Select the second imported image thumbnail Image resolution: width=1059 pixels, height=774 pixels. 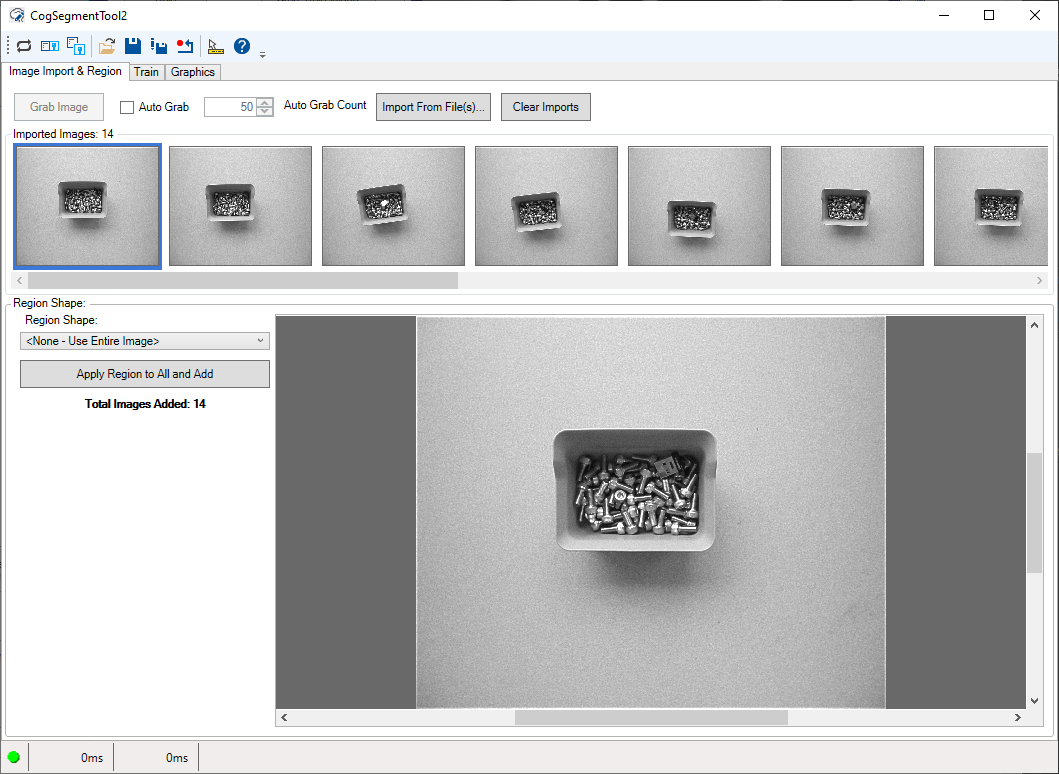tap(240, 206)
